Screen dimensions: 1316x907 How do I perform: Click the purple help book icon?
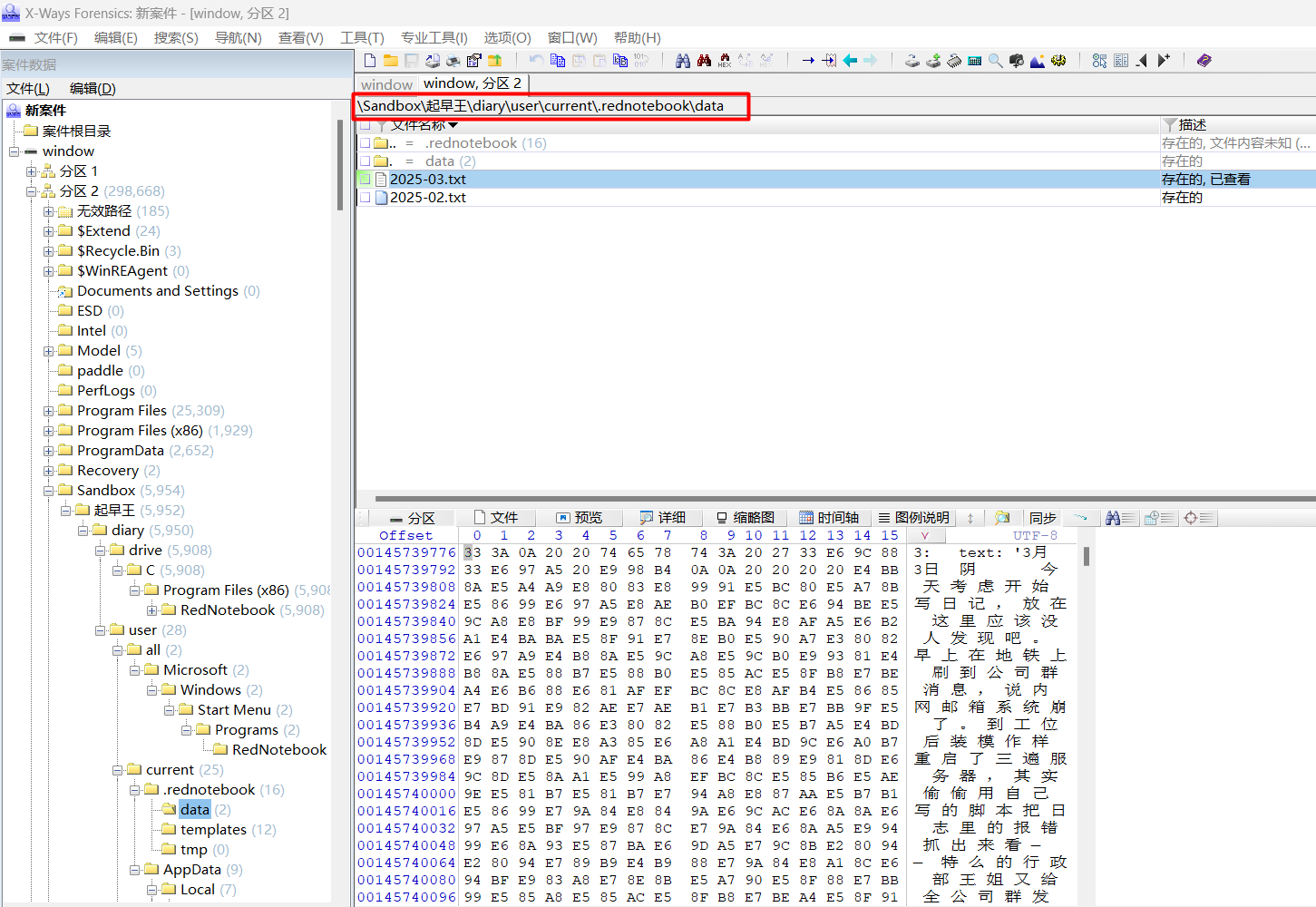point(1204,61)
